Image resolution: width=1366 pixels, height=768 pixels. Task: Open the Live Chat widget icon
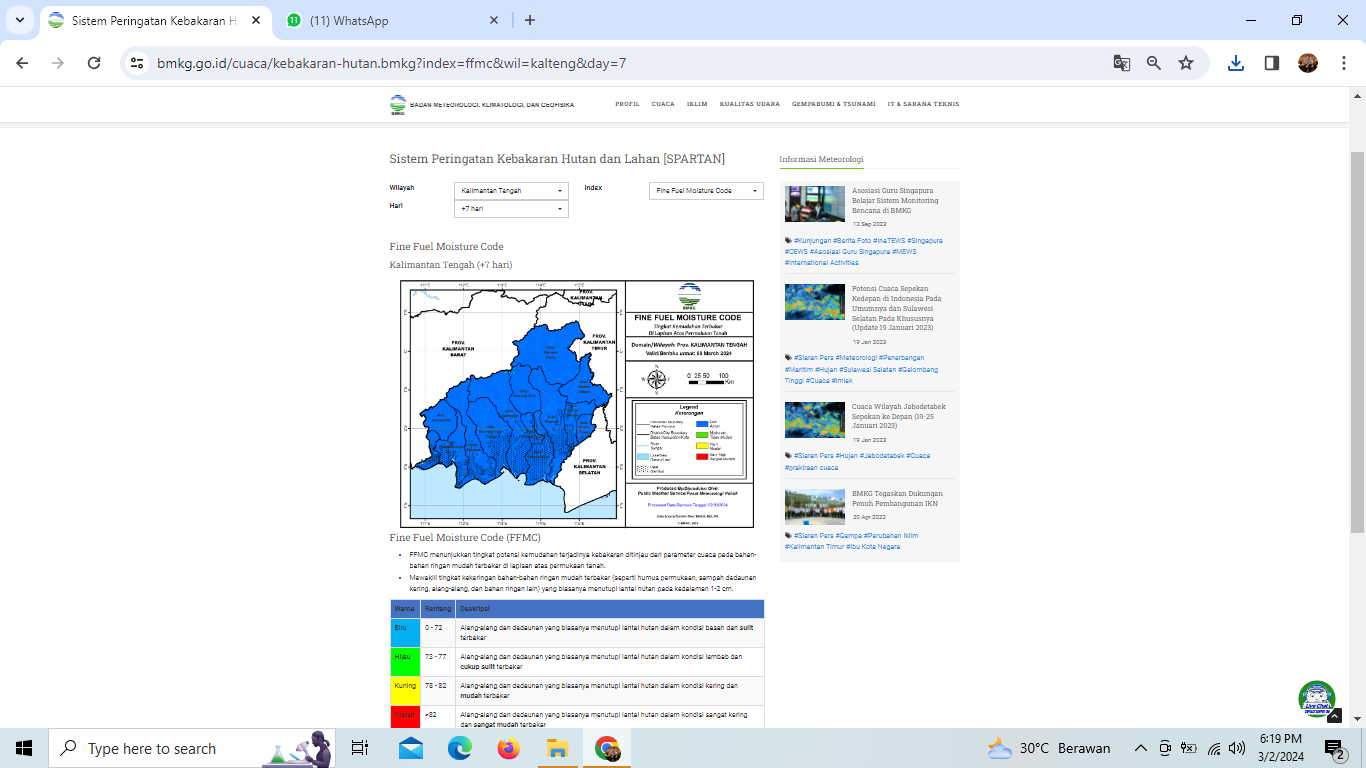(1317, 699)
